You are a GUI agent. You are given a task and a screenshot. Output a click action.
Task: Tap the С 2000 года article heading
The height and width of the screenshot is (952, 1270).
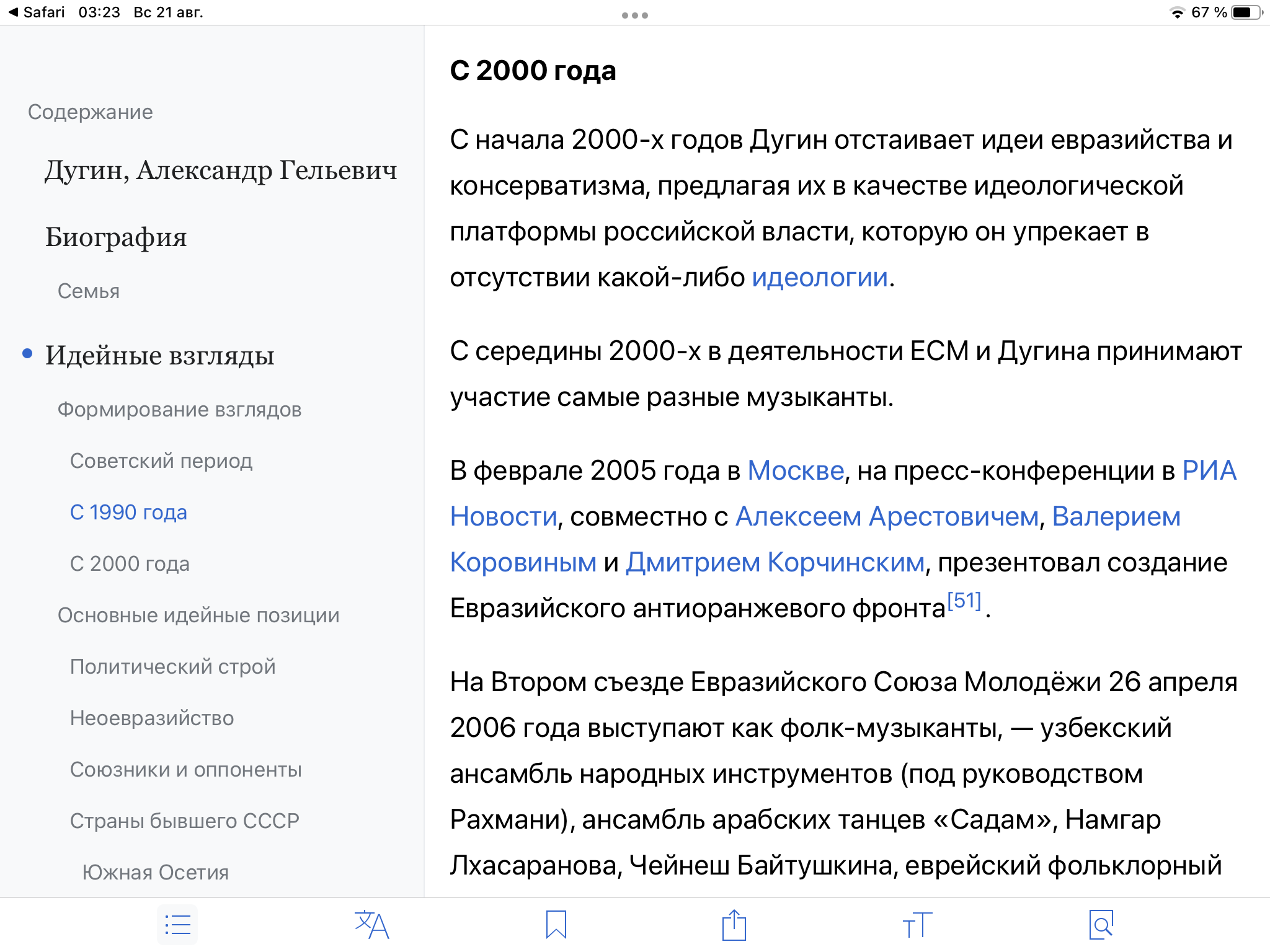pos(533,70)
